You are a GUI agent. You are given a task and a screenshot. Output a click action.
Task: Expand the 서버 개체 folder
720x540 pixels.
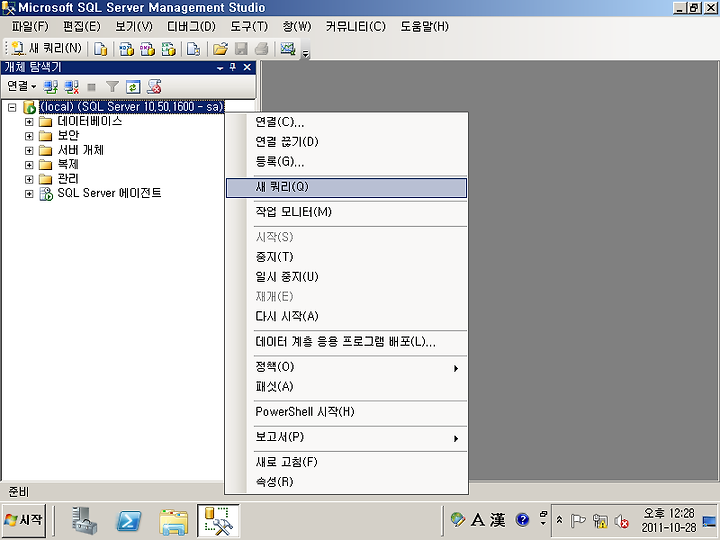[29, 150]
